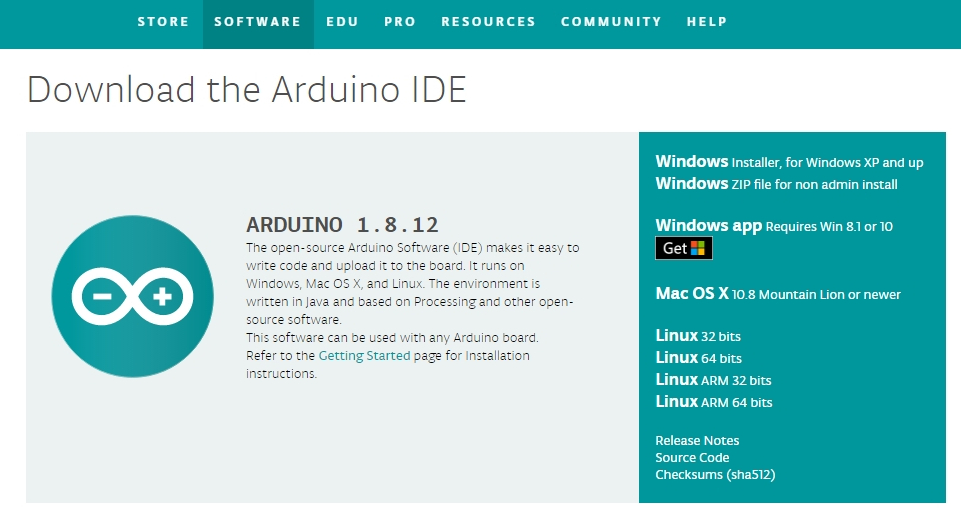Download Linux ARM 64 bits version
Viewport: 961px width, 522px height.
pyautogui.click(x=714, y=402)
